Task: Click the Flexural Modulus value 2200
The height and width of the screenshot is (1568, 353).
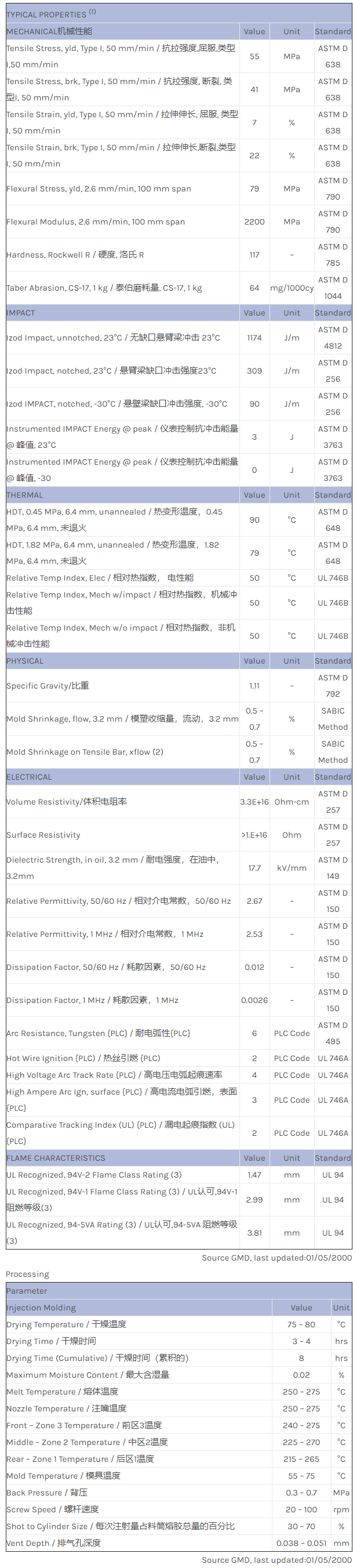Action: [x=254, y=222]
